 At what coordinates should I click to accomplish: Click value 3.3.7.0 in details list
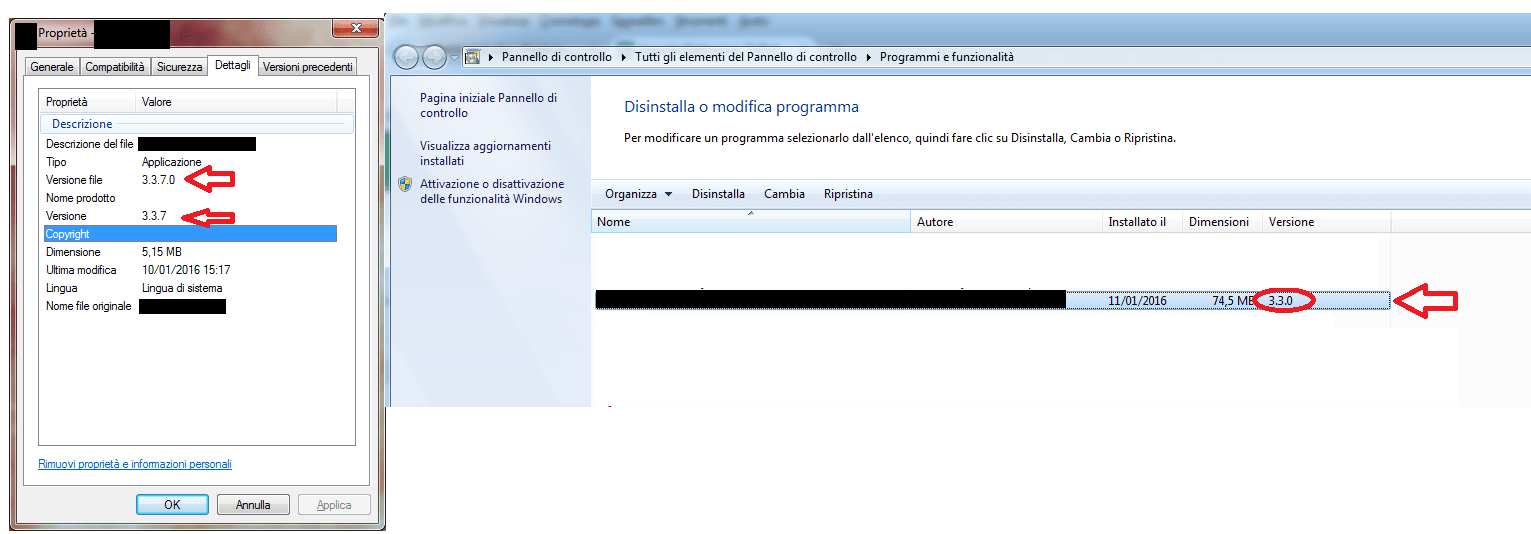tap(158, 180)
